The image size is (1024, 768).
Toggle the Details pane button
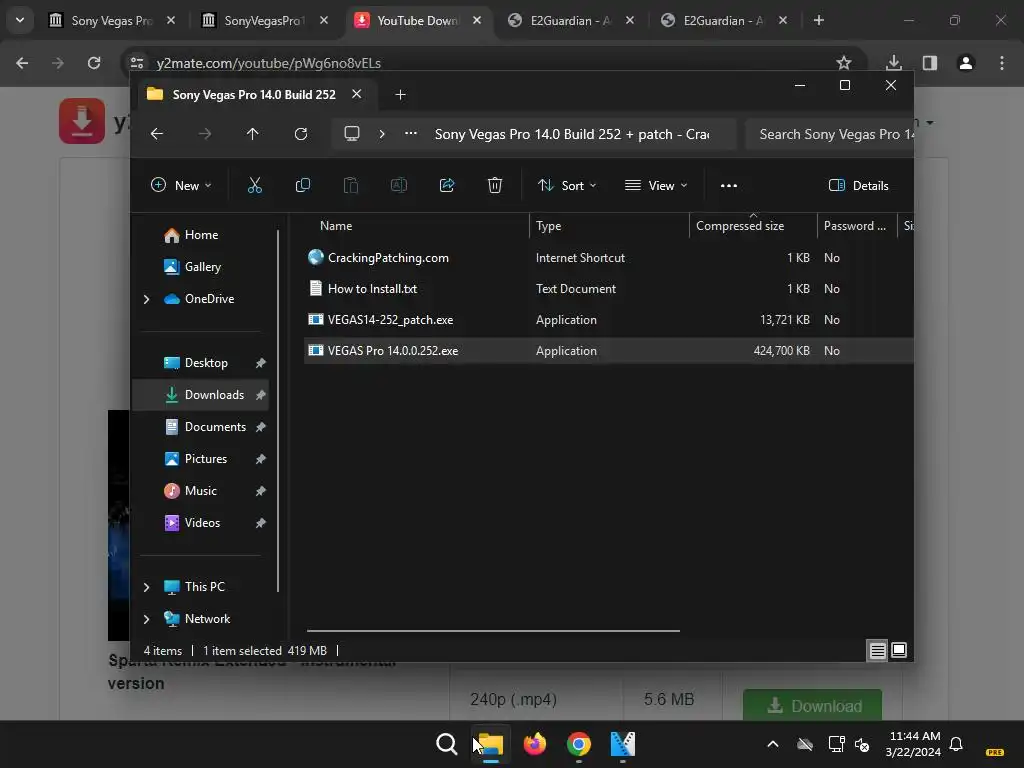click(x=858, y=185)
